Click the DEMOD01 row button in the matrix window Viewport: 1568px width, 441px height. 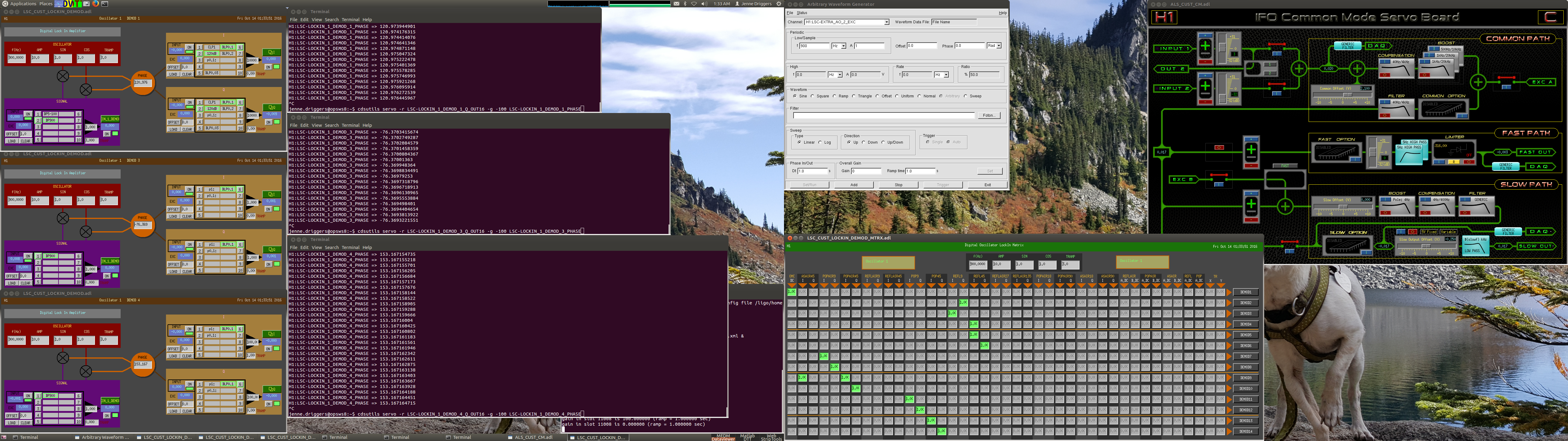(1246, 292)
